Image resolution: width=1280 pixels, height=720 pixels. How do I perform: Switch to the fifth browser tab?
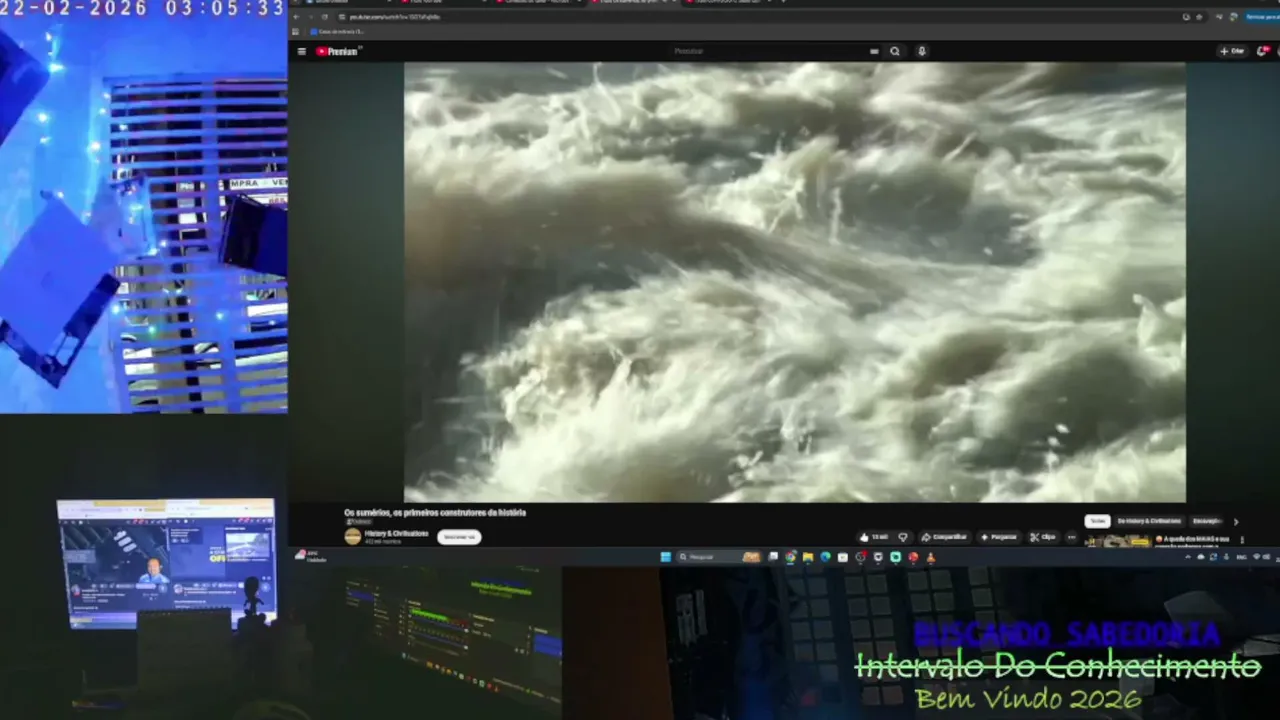coord(727,2)
